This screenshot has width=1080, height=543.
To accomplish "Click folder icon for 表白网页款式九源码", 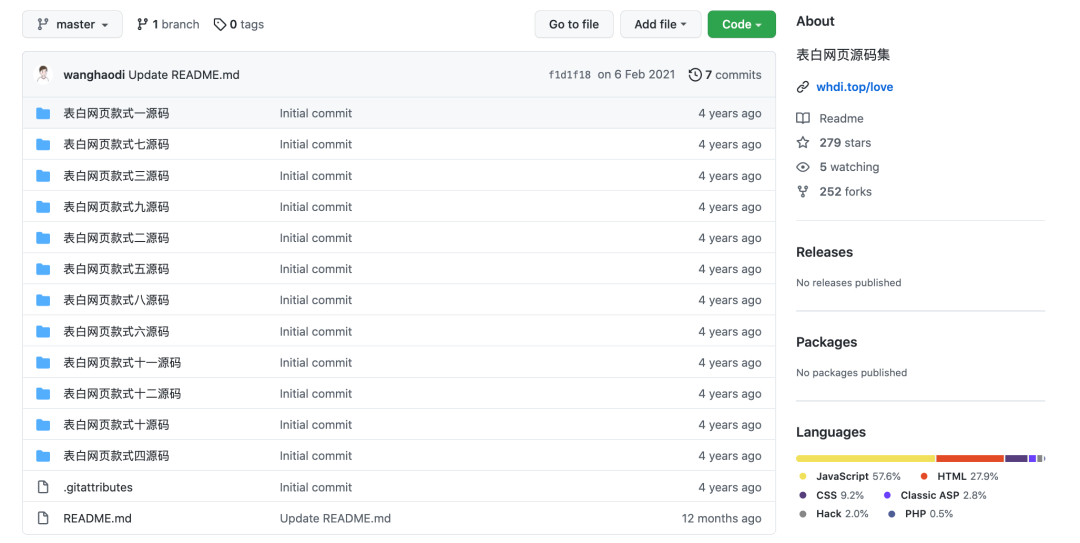I will 43,207.
